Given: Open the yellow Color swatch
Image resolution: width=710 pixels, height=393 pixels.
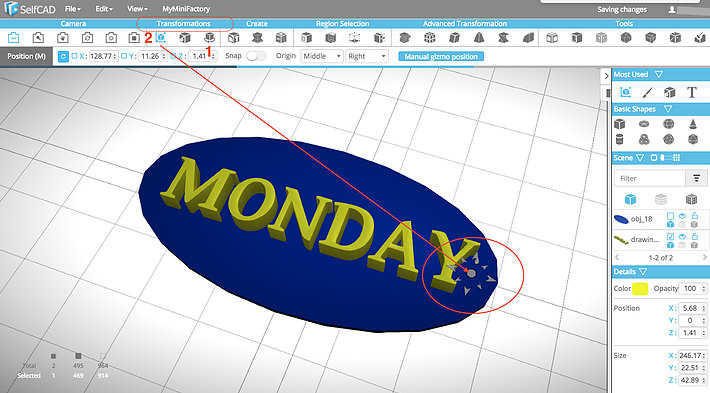Looking at the screenshot, I should click(640, 288).
